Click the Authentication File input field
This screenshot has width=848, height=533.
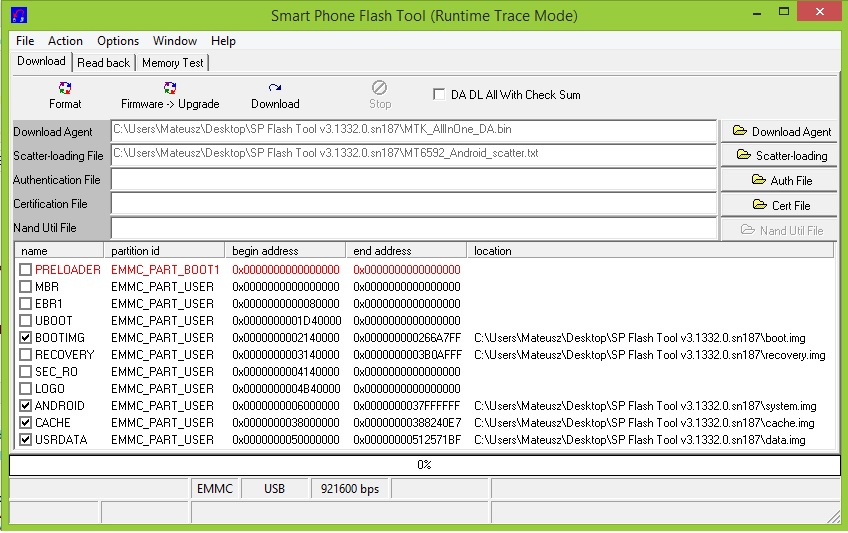[x=413, y=180]
